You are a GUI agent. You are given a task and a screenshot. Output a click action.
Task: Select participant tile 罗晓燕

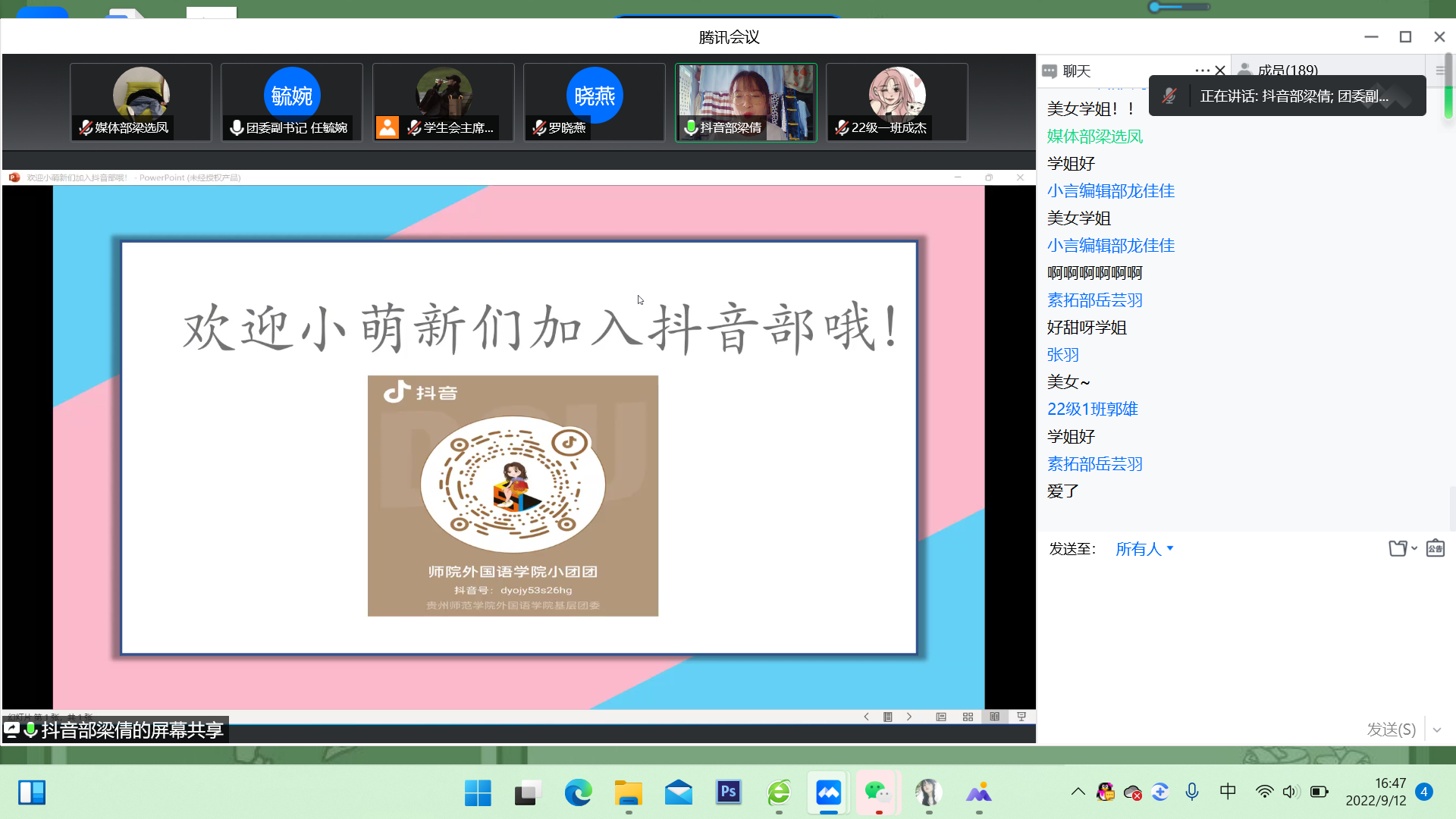click(x=595, y=102)
